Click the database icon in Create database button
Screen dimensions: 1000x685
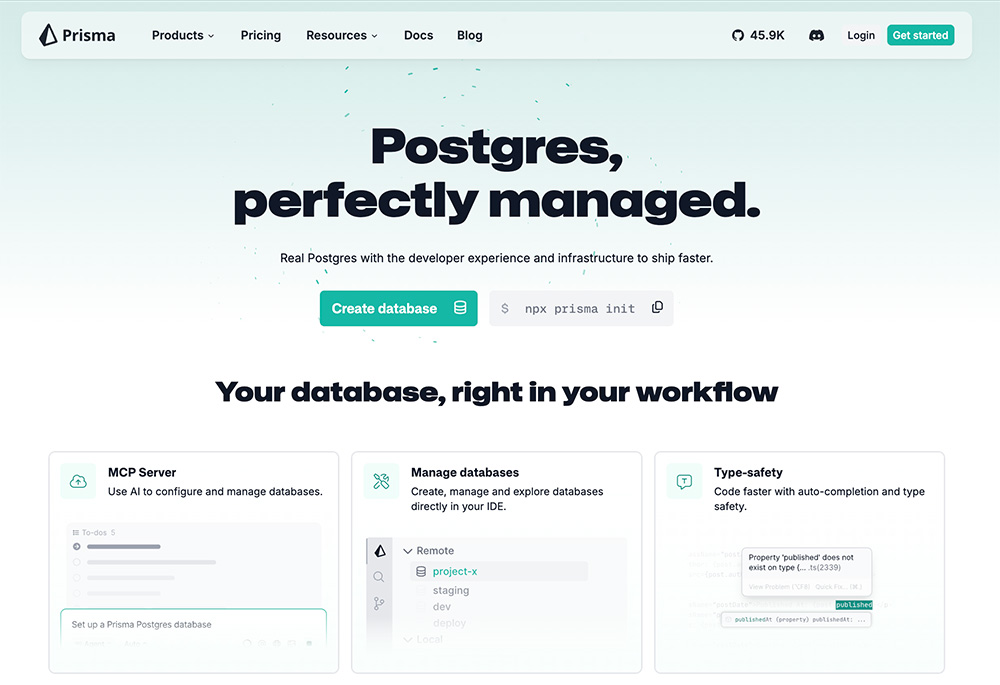coord(460,308)
